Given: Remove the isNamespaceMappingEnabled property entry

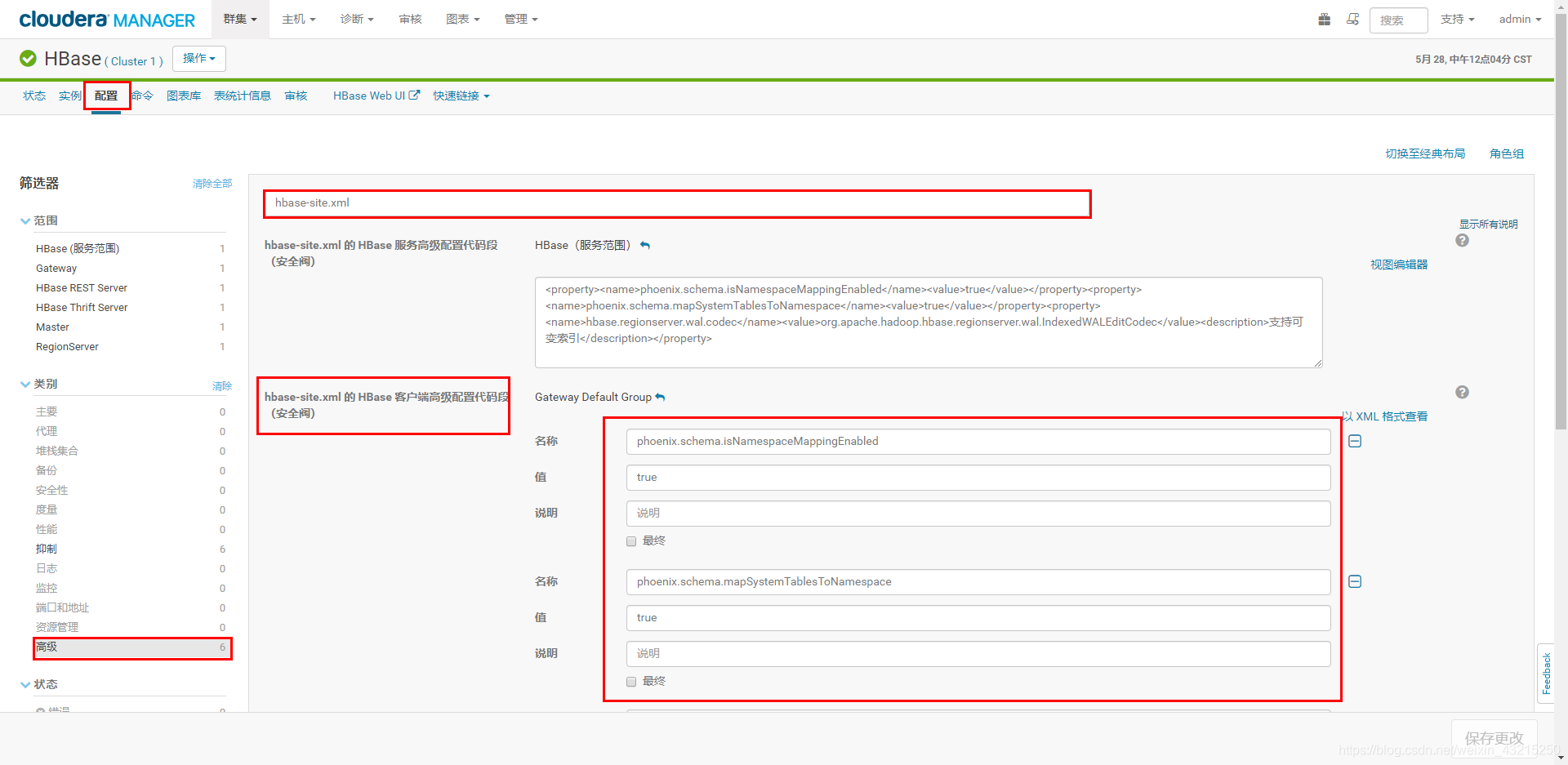Looking at the screenshot, I should (1355, 441).
